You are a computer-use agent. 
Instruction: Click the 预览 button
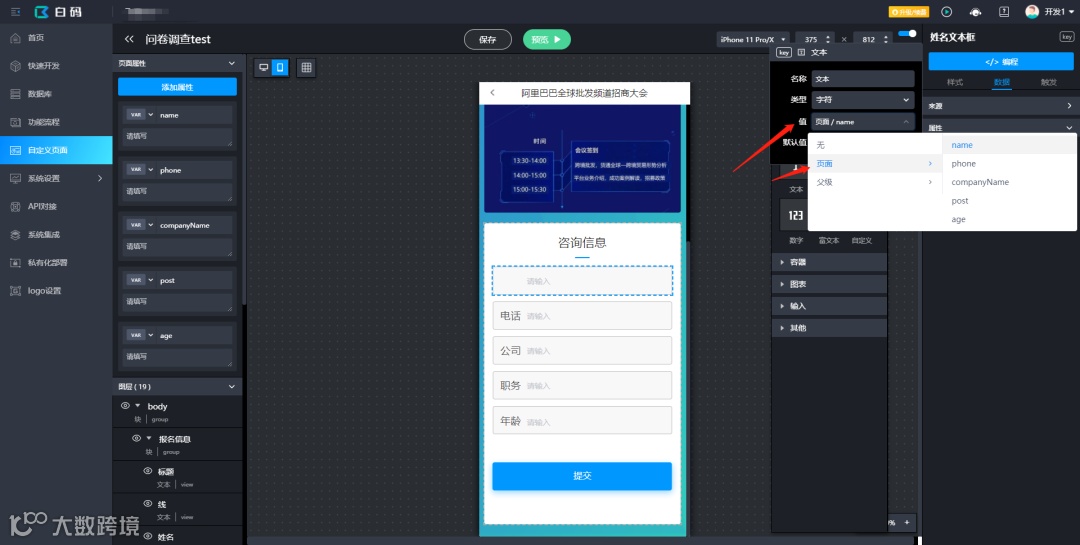click(547, 39)
